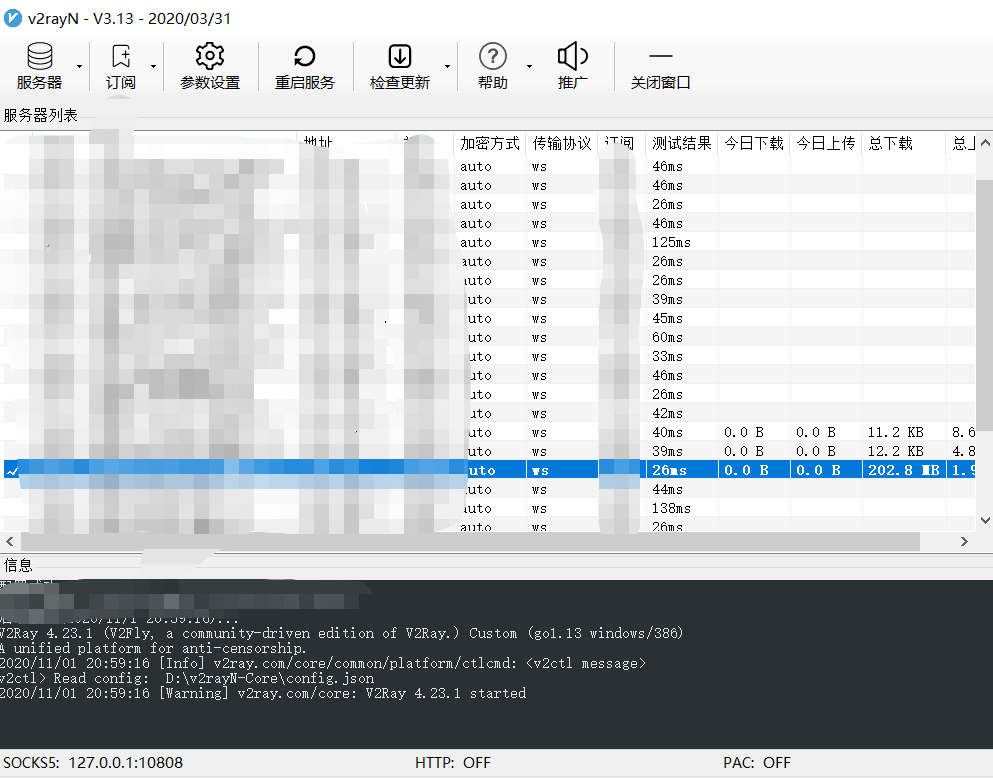
Task: Click the checkmark of the active server row
Action: [x=12, y=470]
